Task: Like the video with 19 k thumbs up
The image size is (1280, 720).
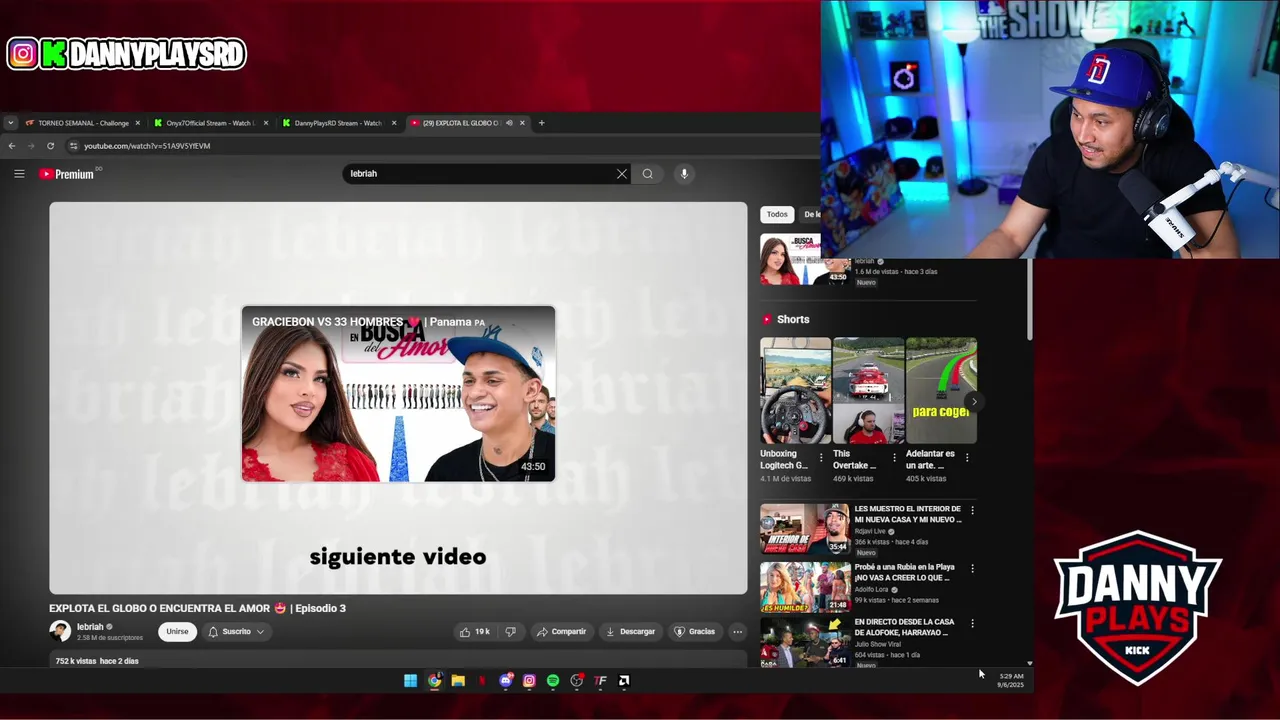Action: [x=474, y=632]
